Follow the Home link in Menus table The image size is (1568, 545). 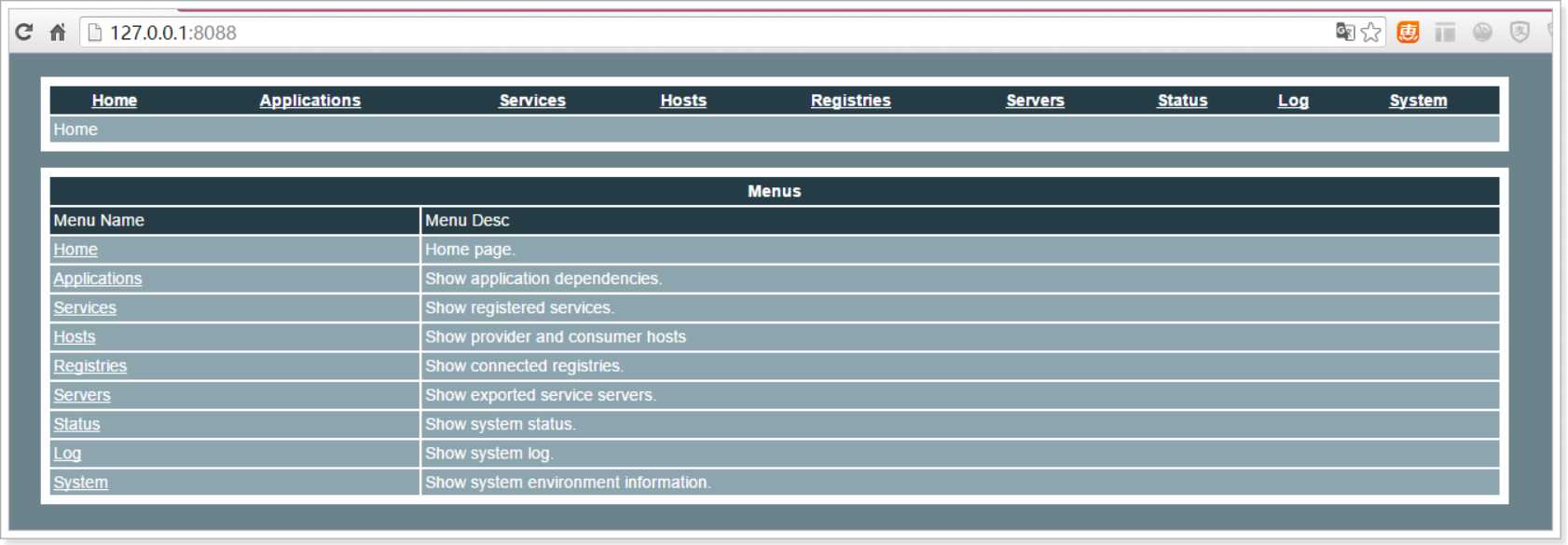point(76,250)
